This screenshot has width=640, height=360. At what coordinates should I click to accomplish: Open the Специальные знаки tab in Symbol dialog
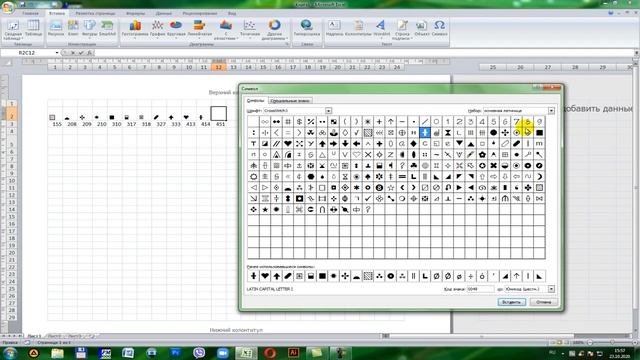pyautogui.click(x=290, y=100)
